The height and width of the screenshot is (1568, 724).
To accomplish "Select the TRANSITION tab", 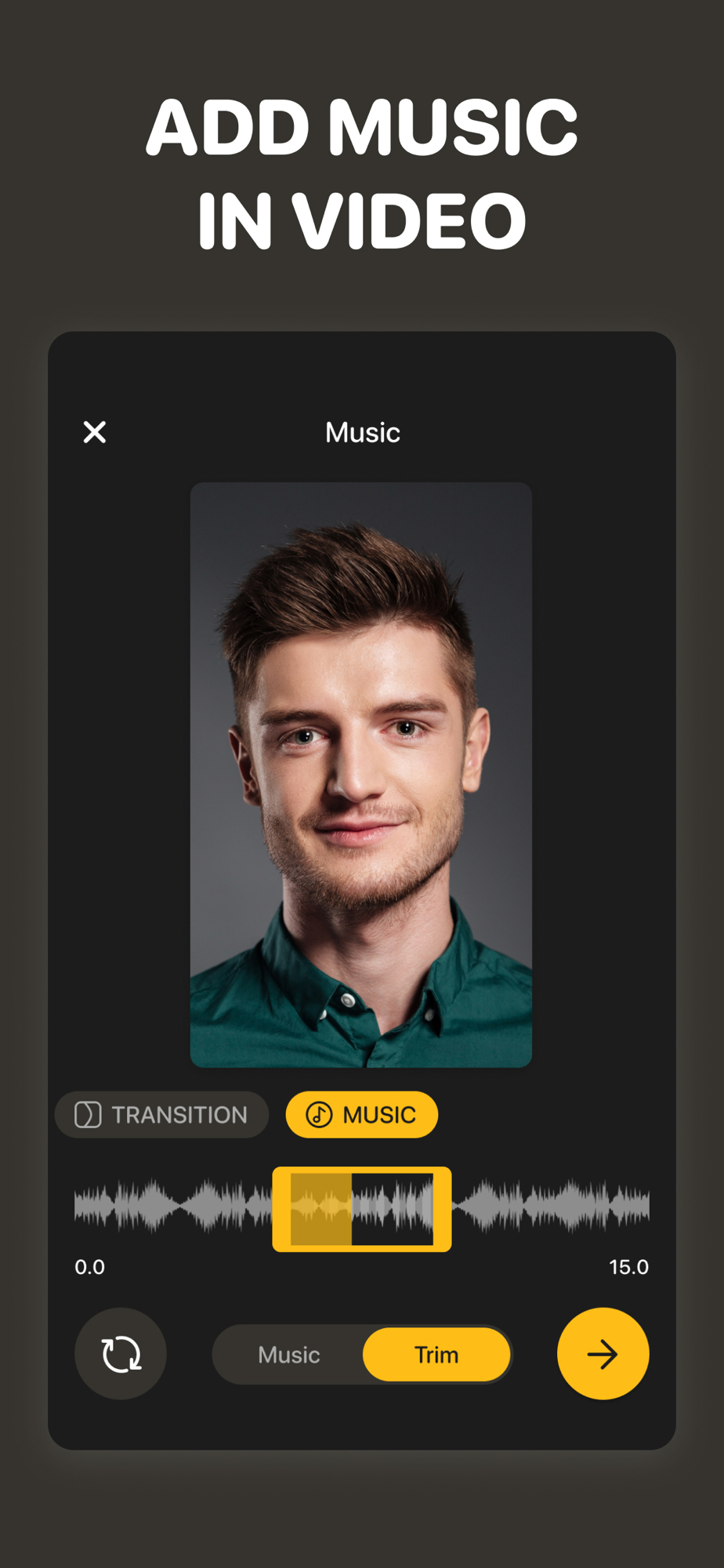I will click(x=161, y=1115).
